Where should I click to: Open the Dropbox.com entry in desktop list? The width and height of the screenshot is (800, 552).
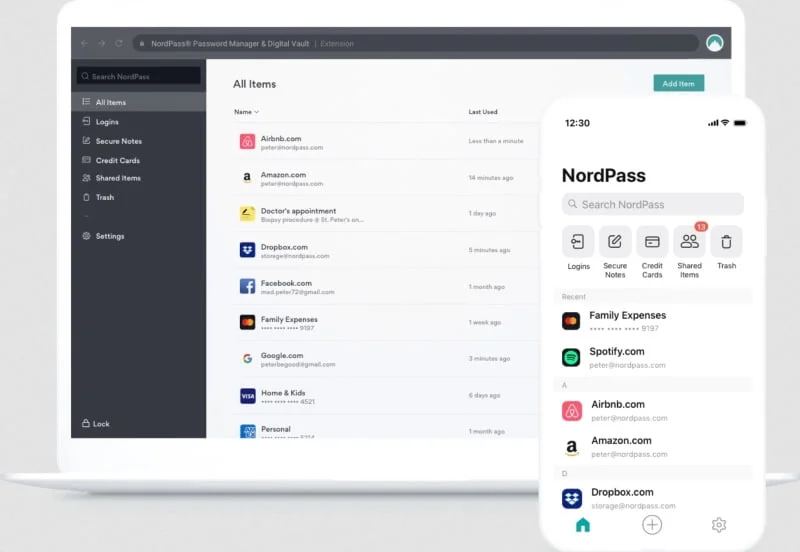[387, 250]
